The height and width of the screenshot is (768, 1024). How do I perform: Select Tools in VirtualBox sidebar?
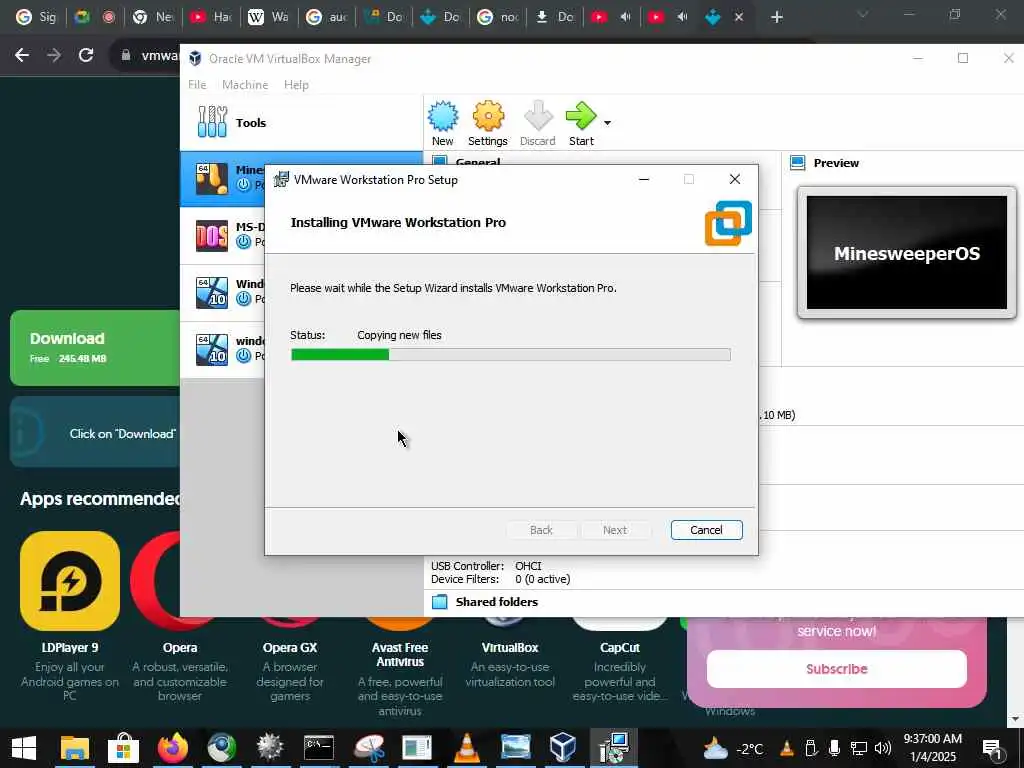[302, 122]
